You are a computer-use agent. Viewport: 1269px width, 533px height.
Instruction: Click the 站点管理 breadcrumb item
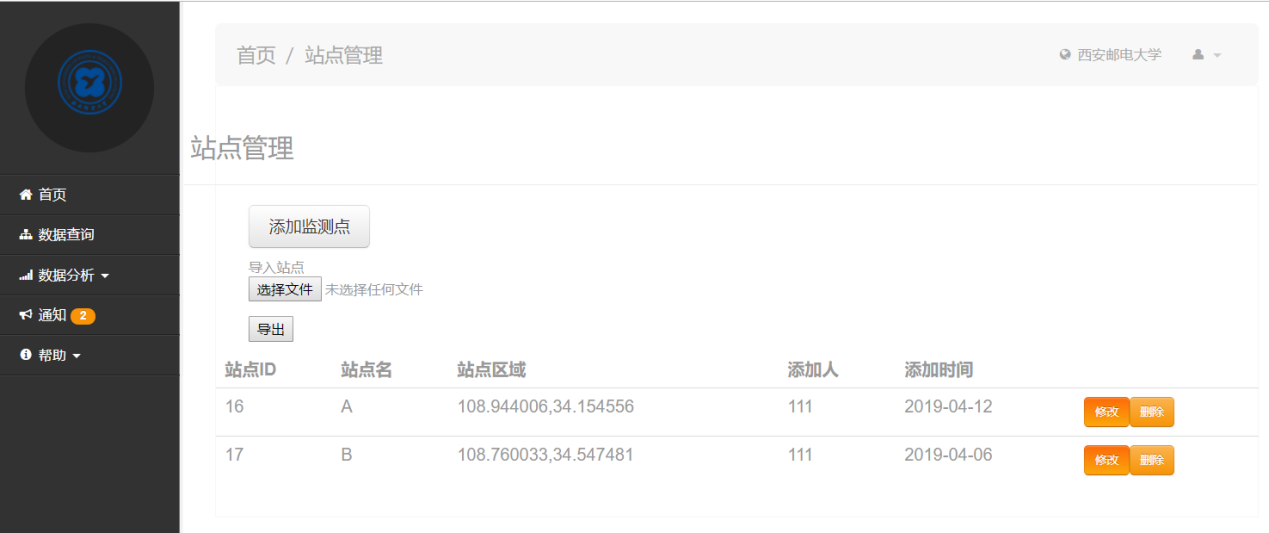point(344,55)
